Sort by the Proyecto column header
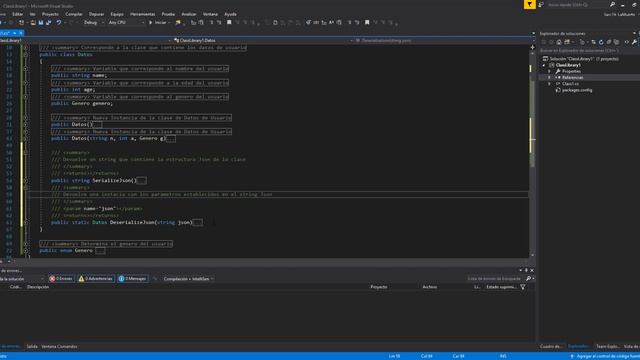The image size is (640, 360). tap(379, 287)
